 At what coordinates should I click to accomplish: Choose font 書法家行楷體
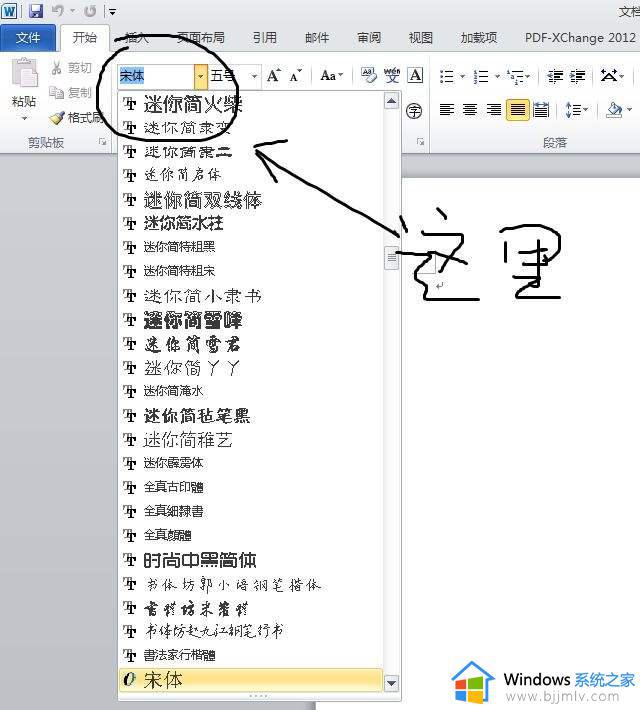coord(250,655)
